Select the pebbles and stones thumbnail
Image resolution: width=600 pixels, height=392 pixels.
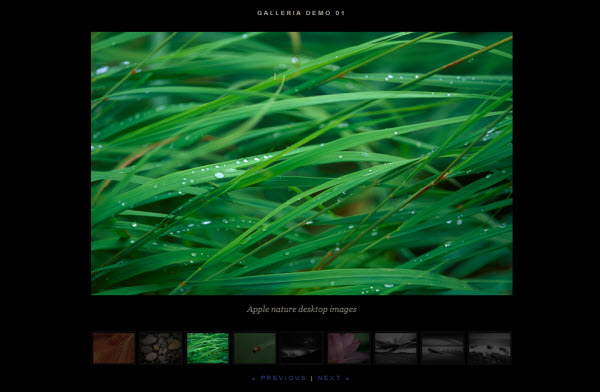tap(161, 348)
